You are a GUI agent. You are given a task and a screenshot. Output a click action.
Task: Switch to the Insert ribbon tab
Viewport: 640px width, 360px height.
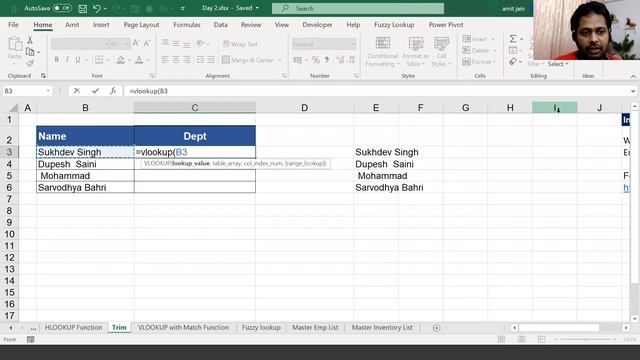[101, 25]
